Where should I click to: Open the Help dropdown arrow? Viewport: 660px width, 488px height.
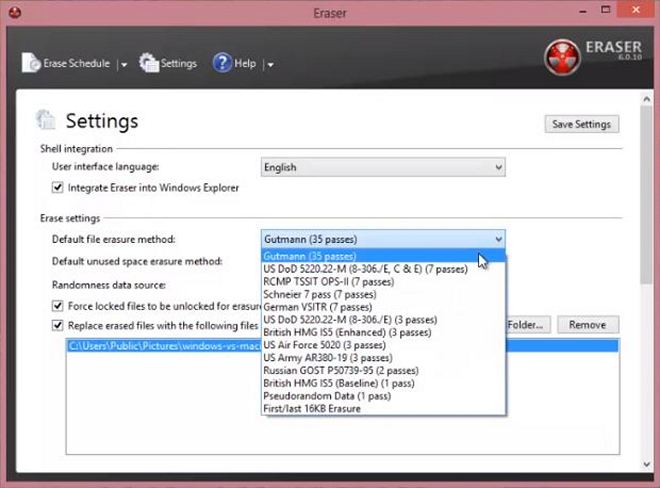tap(271, 64)
